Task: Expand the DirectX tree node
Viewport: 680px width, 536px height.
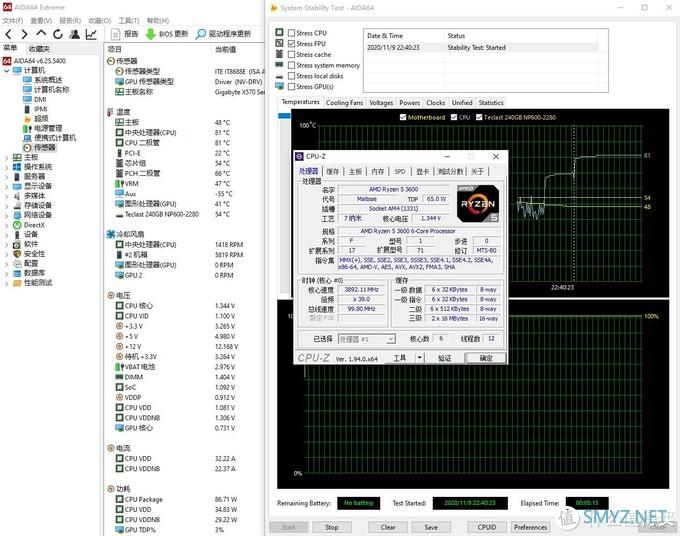Action: coord(7,225)
